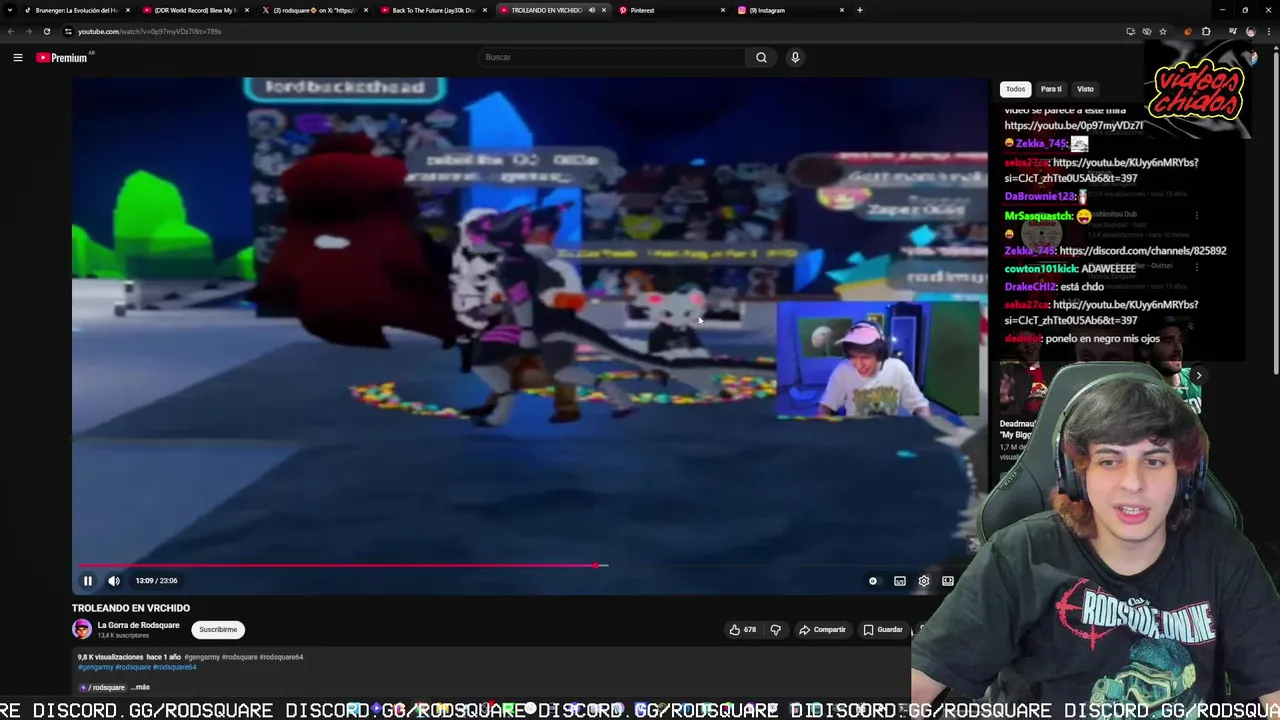Switch to the Brunenger TikTok browser tab
The image size is (1280, 720).
click(x=75, y=10)
